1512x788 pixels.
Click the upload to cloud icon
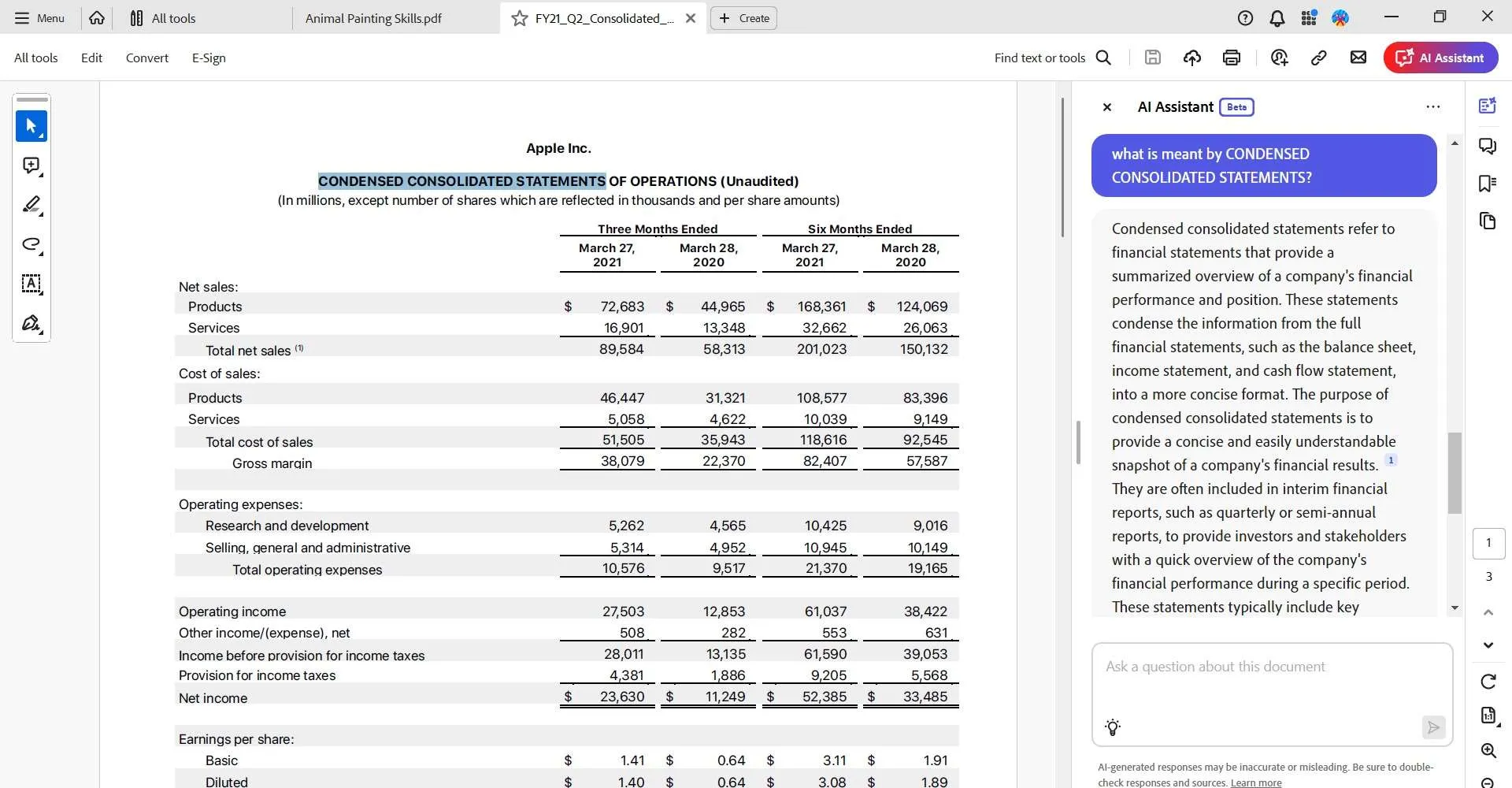1192,58
